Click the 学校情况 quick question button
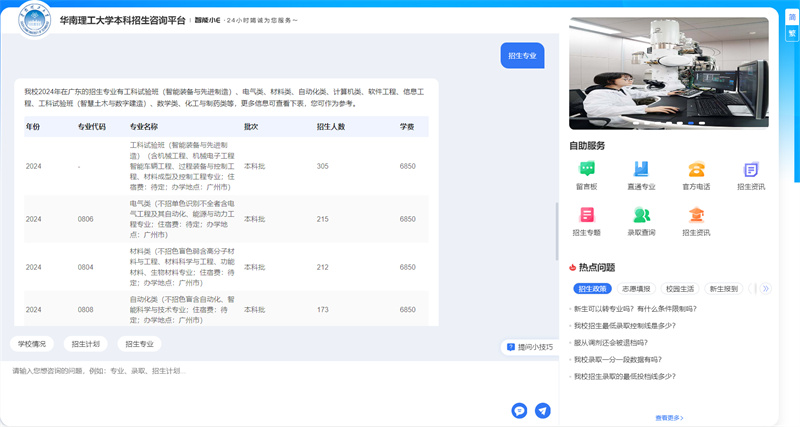Screen dimensions: 800x427 click(32, 344)
